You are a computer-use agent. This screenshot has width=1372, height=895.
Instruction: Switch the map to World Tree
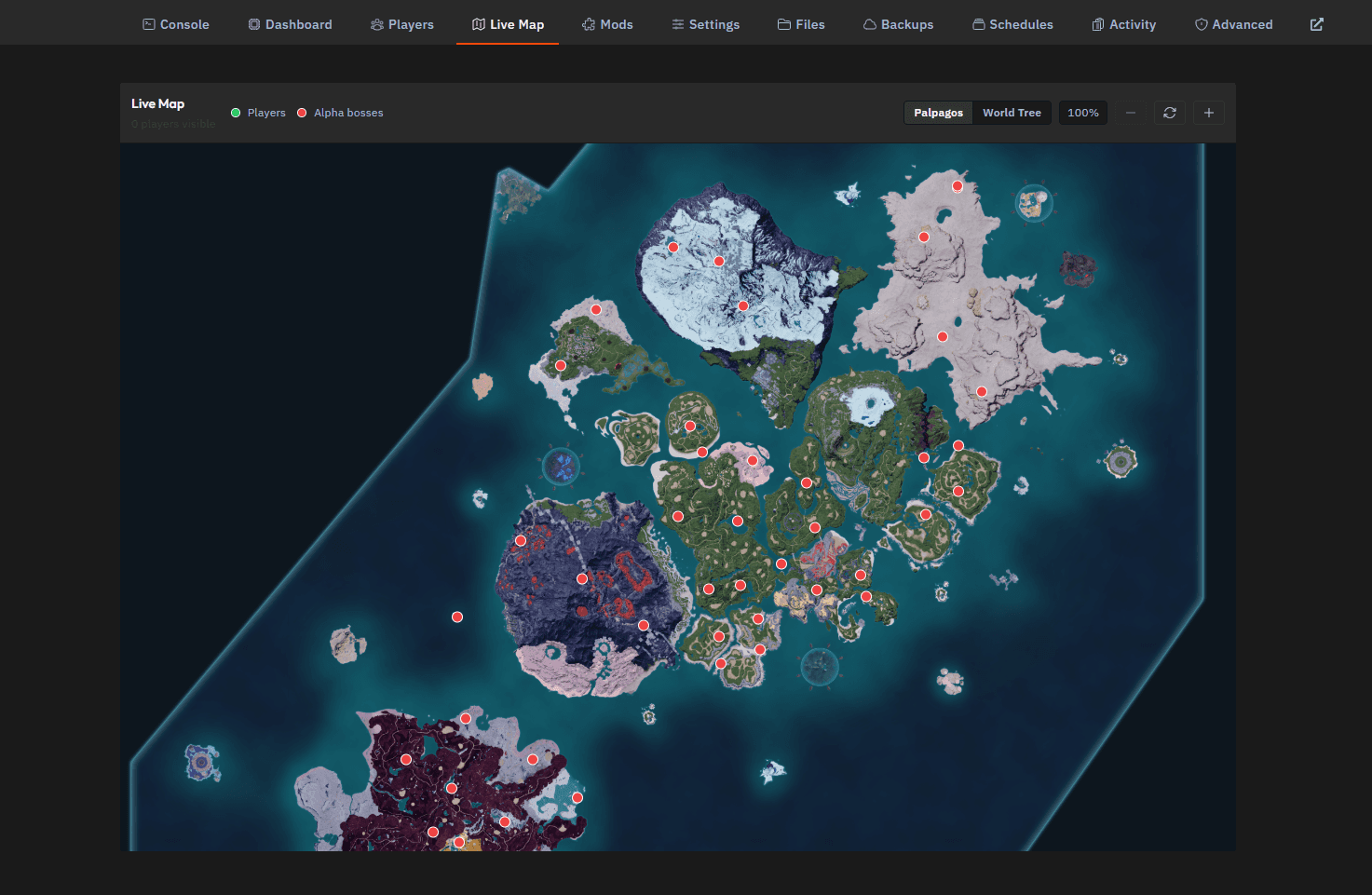click(1012, 113)
